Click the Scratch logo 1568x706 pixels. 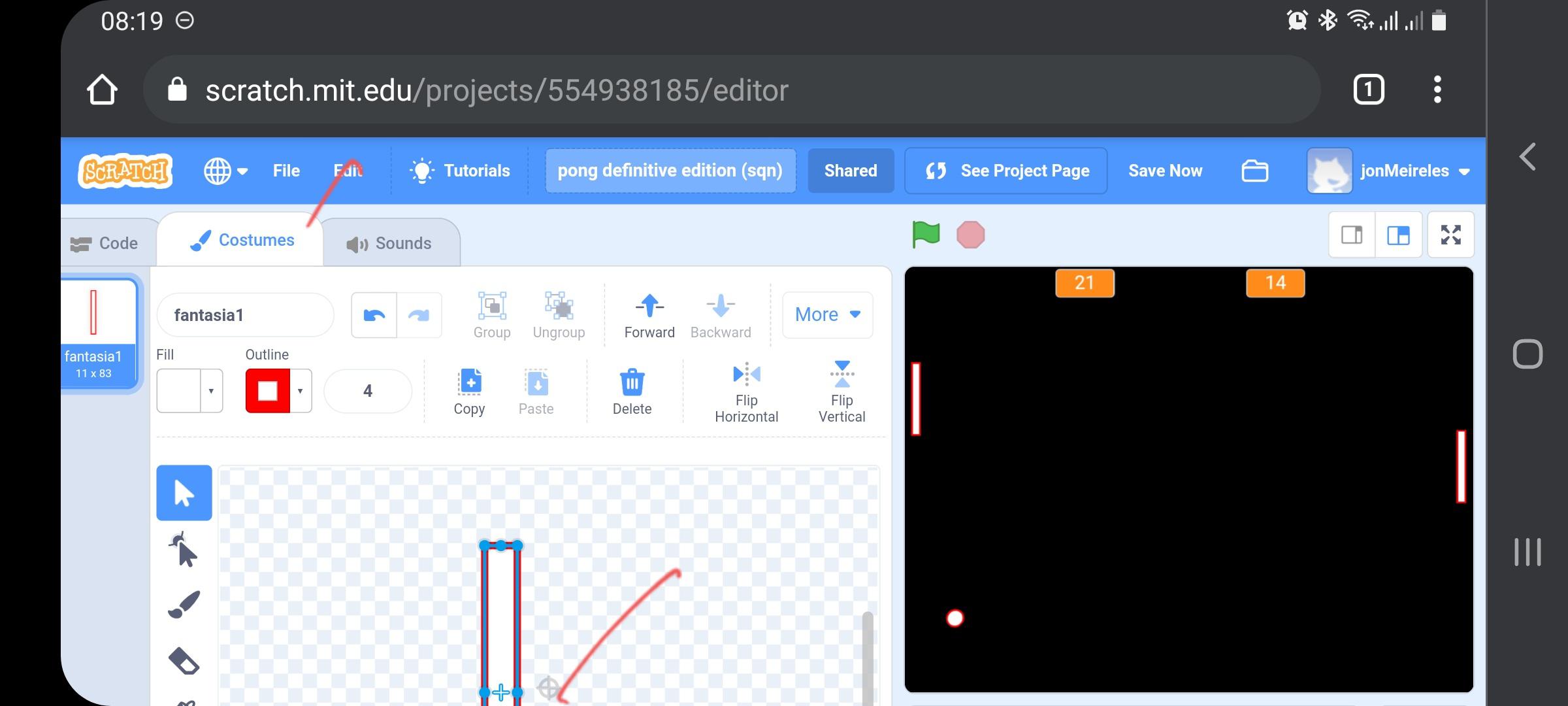point(125,171)
